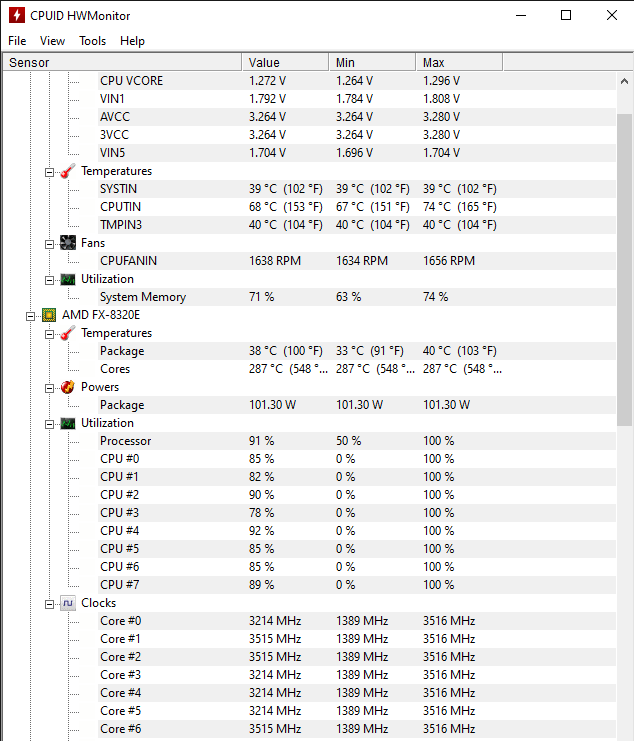This screenshot has width=634, height=741.
Task: Click the 3515 MHz Core #1 value
Action: click(x=275, y=639)
